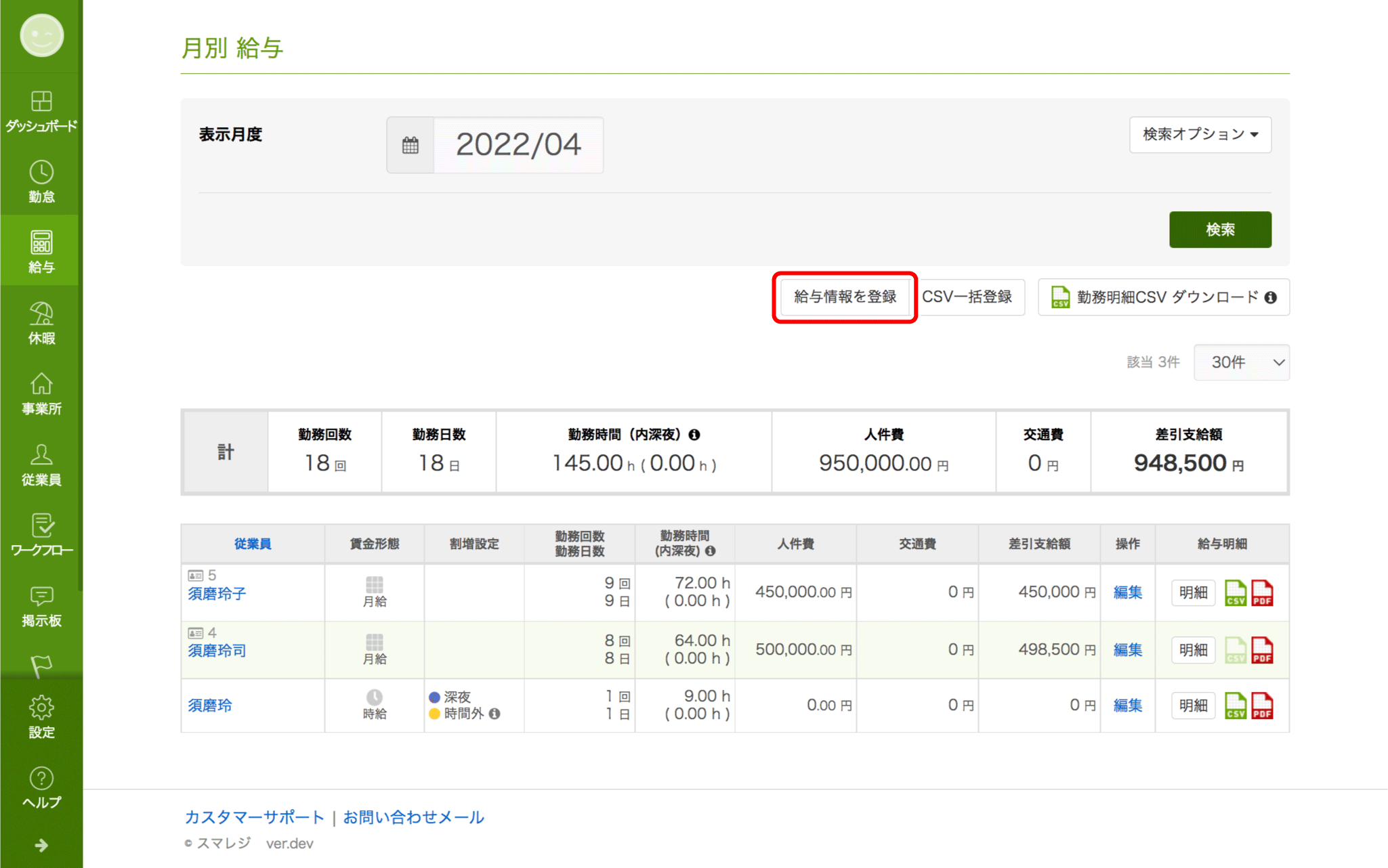The image size is (1388, 868).
Task: Open カスタマーサポート link
Action: [x=255, y=817]
